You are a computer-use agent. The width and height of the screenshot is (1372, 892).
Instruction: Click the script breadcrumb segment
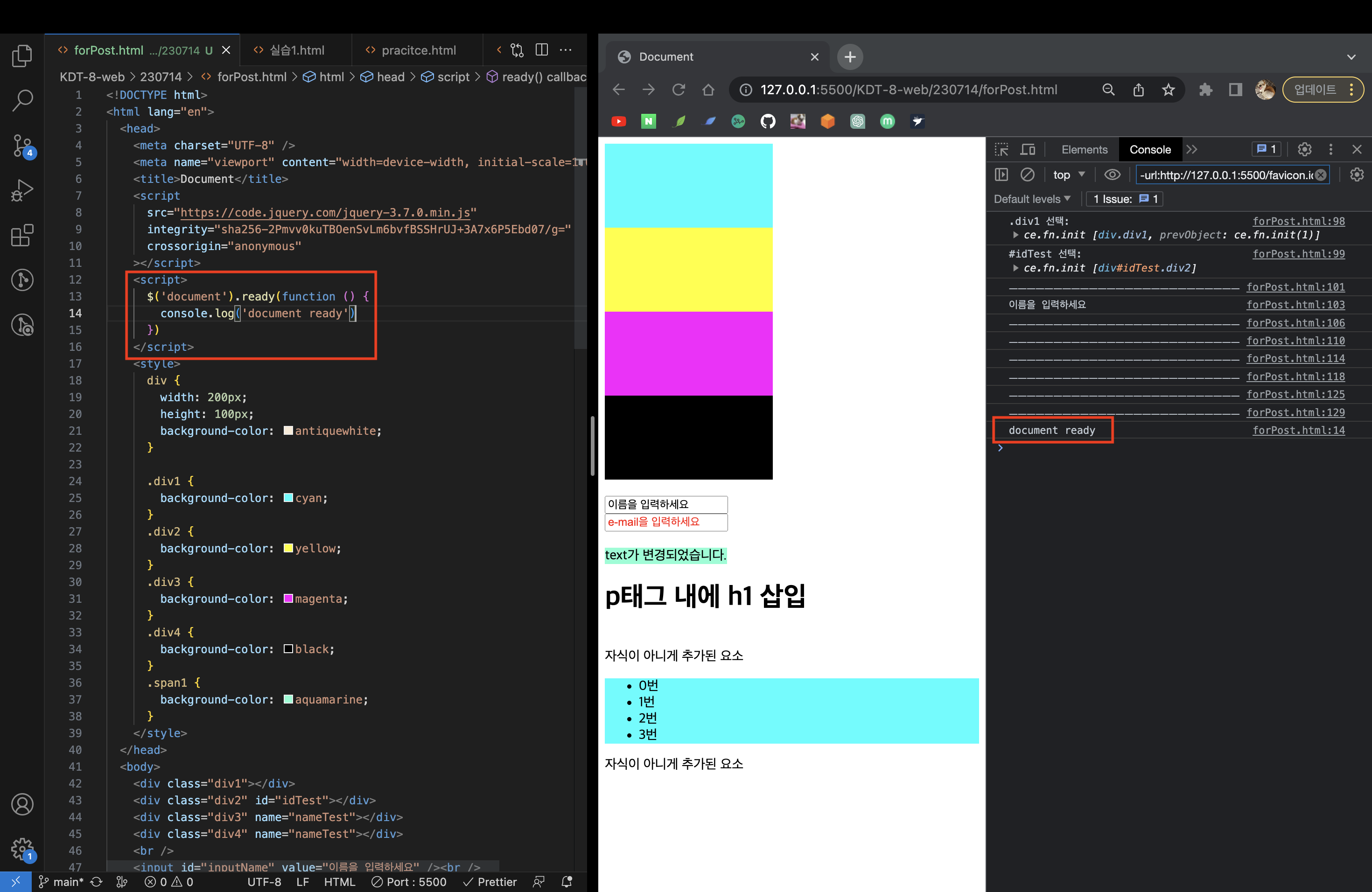[x=445, y=77]
